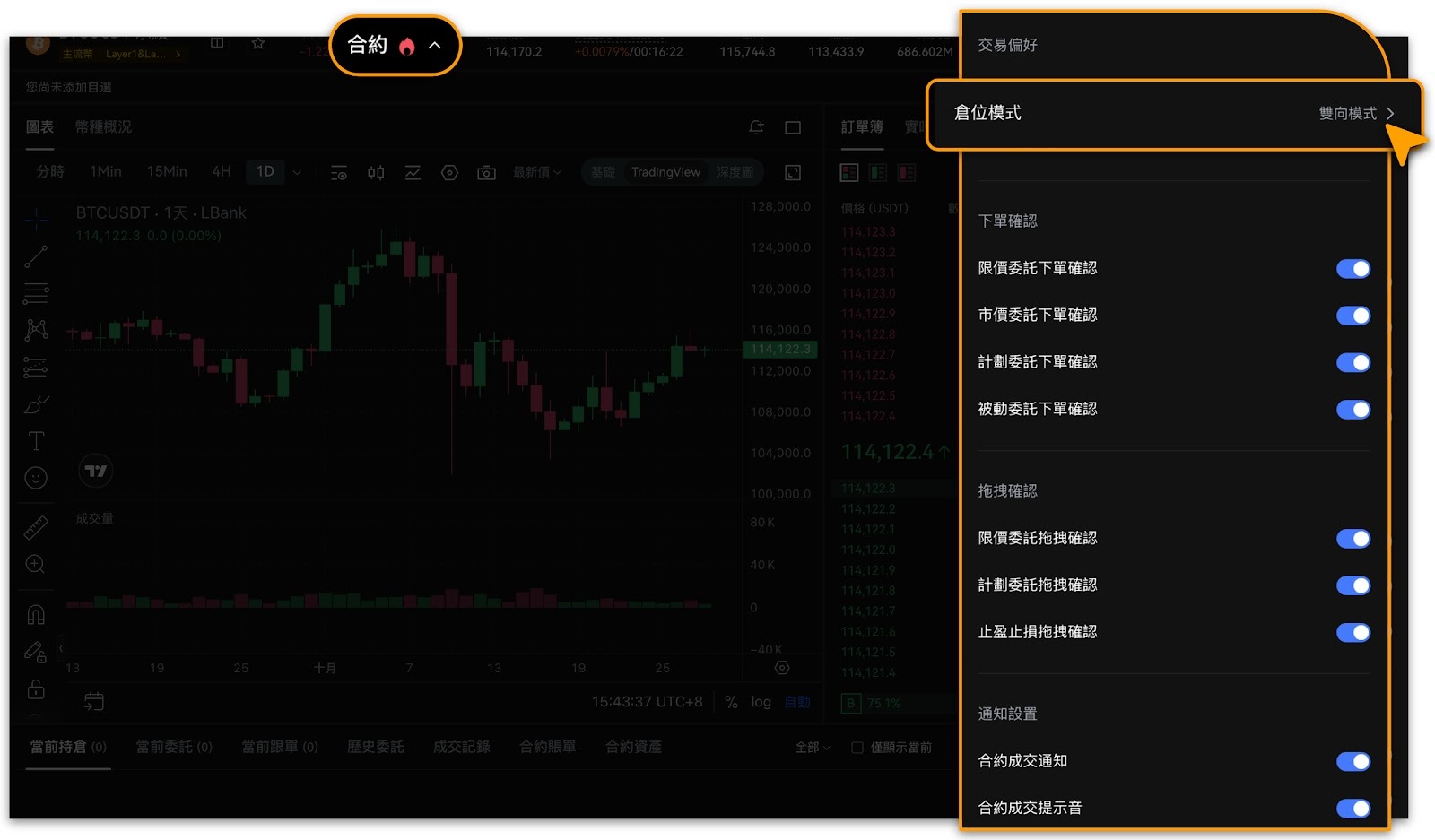Tick the 僅顯示當前 checkbox
1435x840 pixels.
pyautogui.click(x=857, y=748)
